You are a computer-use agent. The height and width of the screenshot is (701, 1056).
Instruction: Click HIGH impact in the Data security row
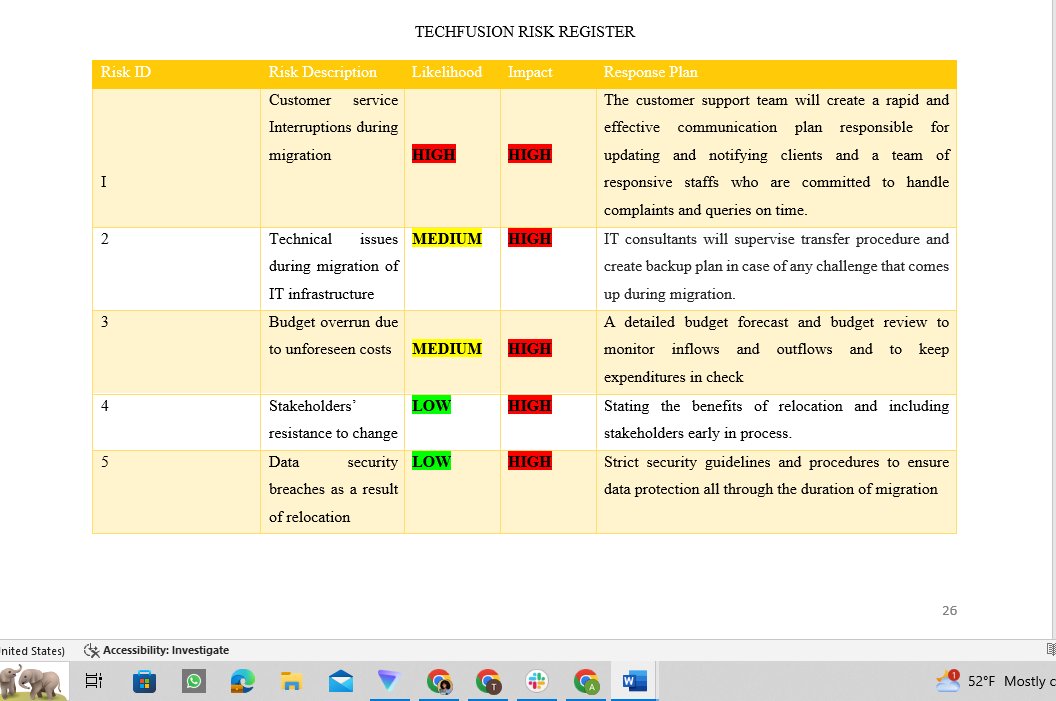coord(530,462)
